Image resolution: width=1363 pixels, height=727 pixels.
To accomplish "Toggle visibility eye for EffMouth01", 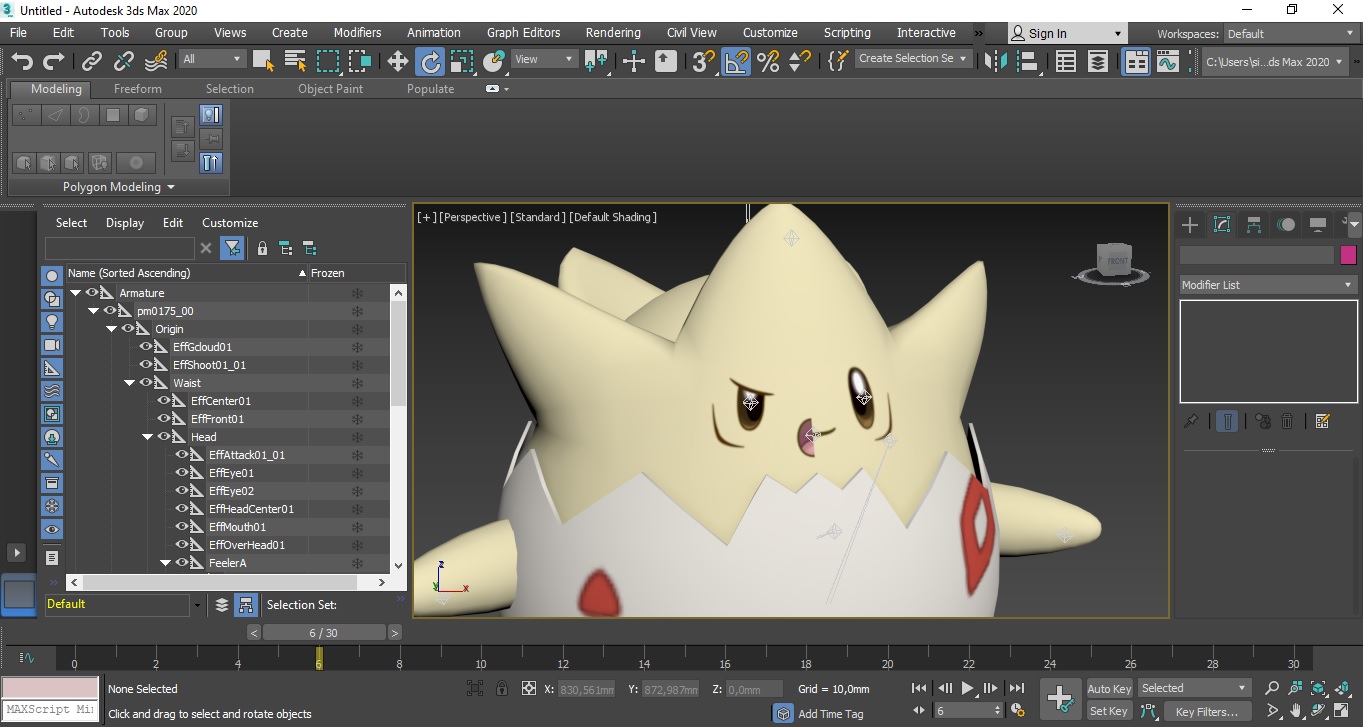I will coord(182,527).
